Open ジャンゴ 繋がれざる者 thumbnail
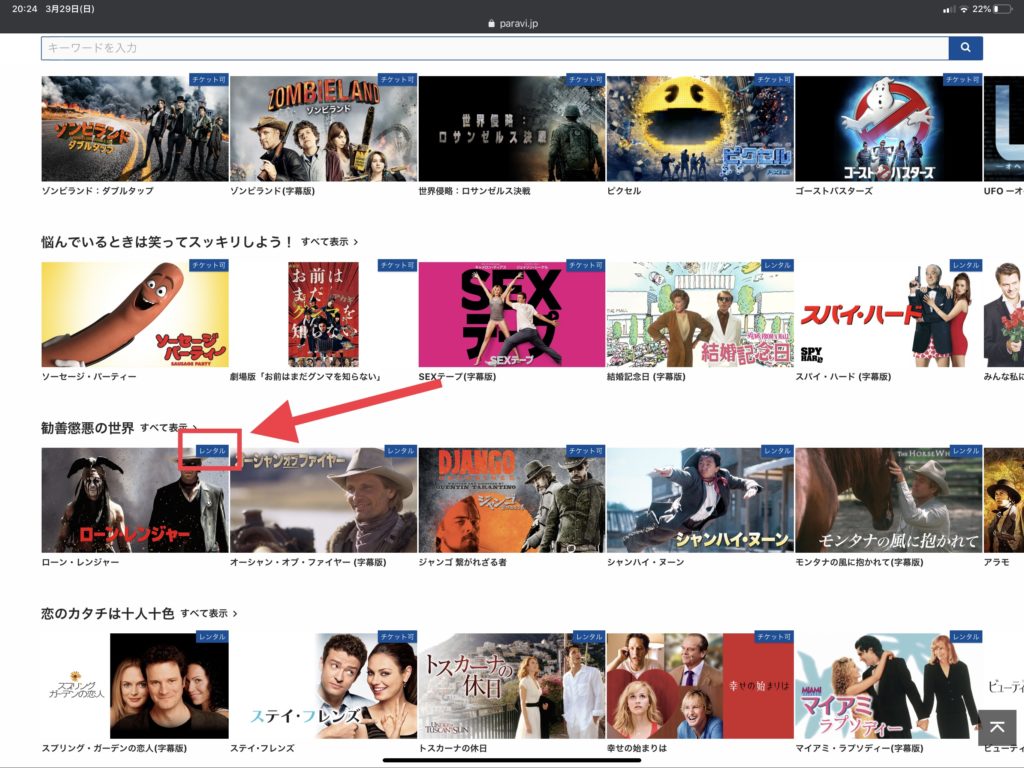 click(x=512, y=500)
